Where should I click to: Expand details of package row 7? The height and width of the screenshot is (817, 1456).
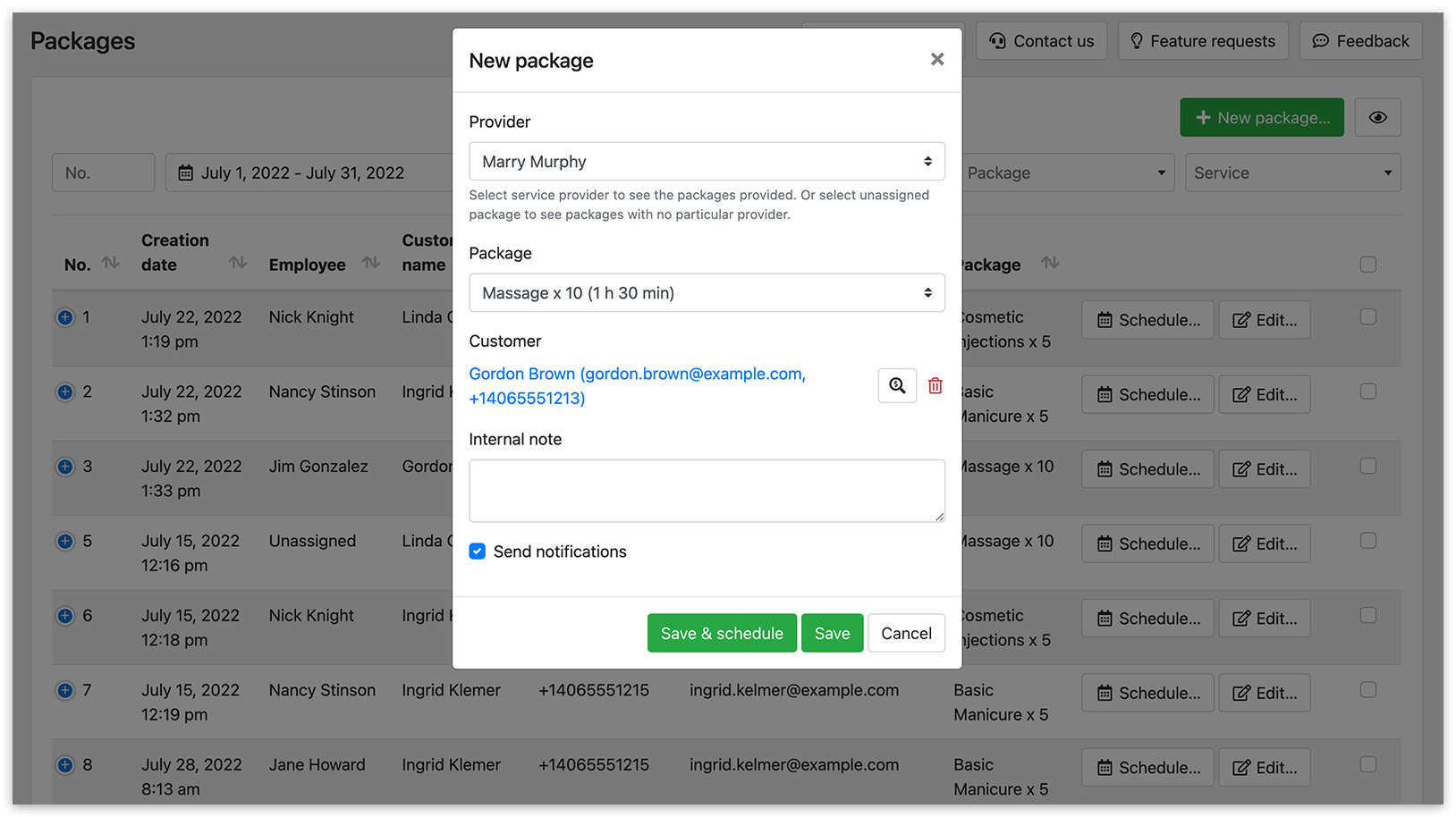[65, 690]
